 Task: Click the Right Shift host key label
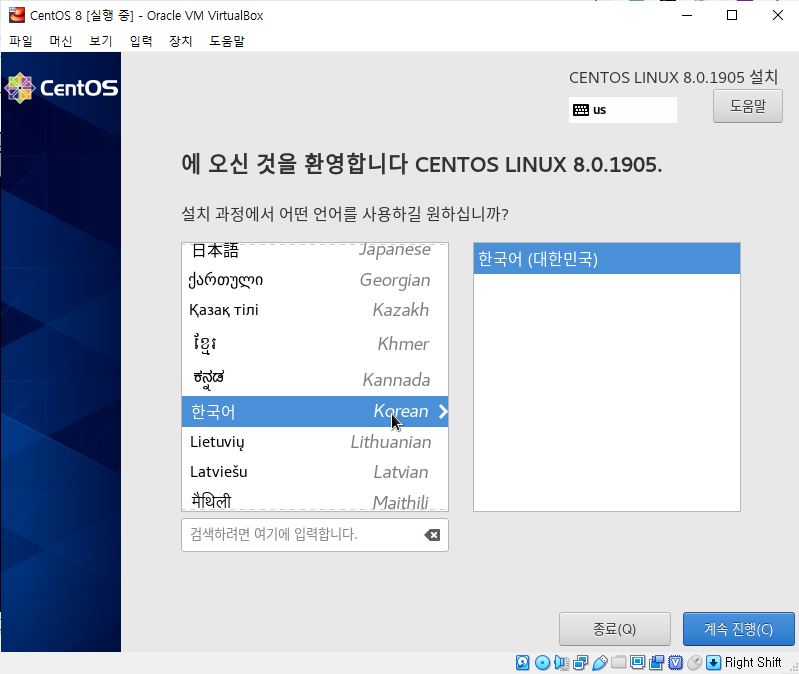pyautogui.click(x=753, y=662)
